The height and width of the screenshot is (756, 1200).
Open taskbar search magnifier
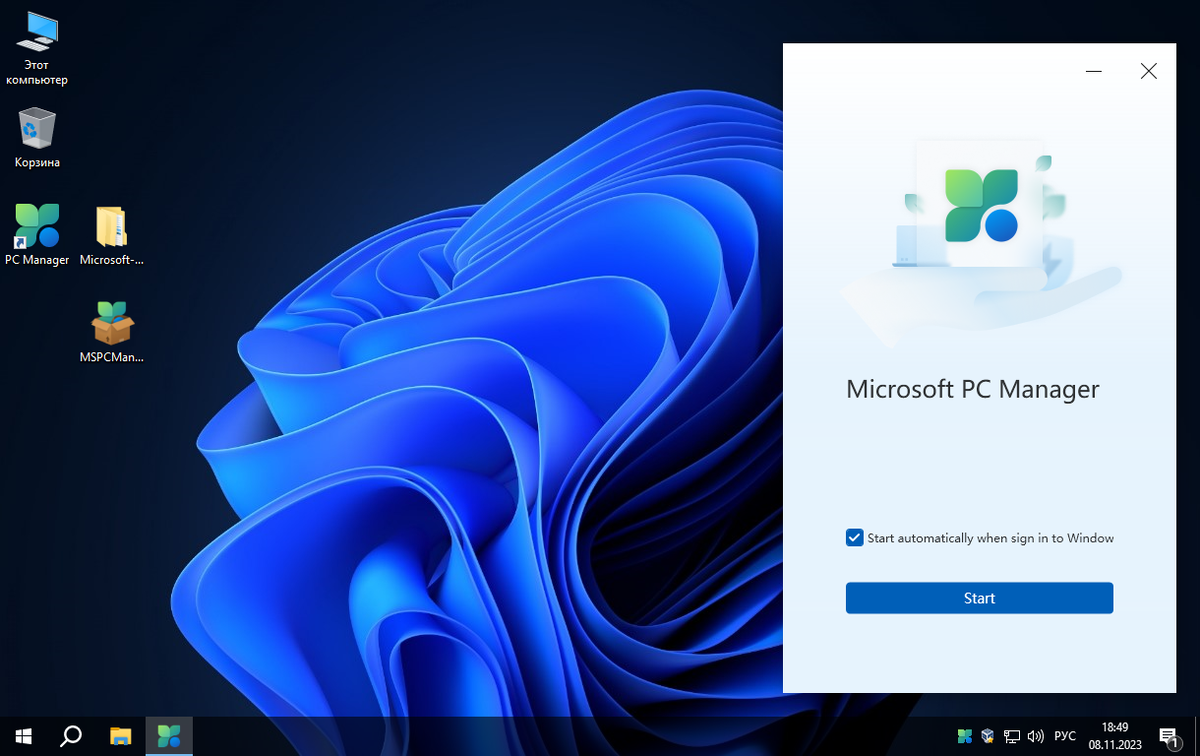pyautogui.click(x=71, y=737)
